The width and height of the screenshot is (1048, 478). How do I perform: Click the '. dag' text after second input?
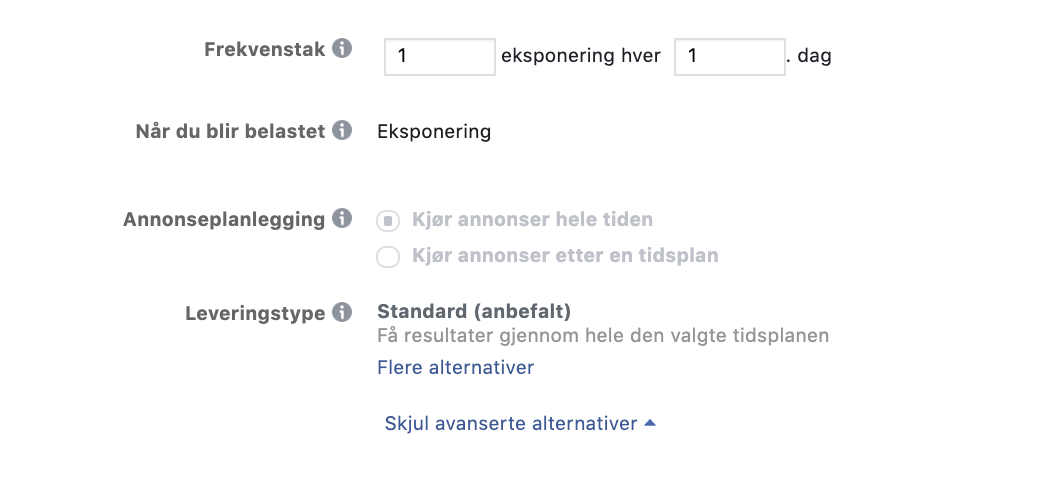coord(809,56)
